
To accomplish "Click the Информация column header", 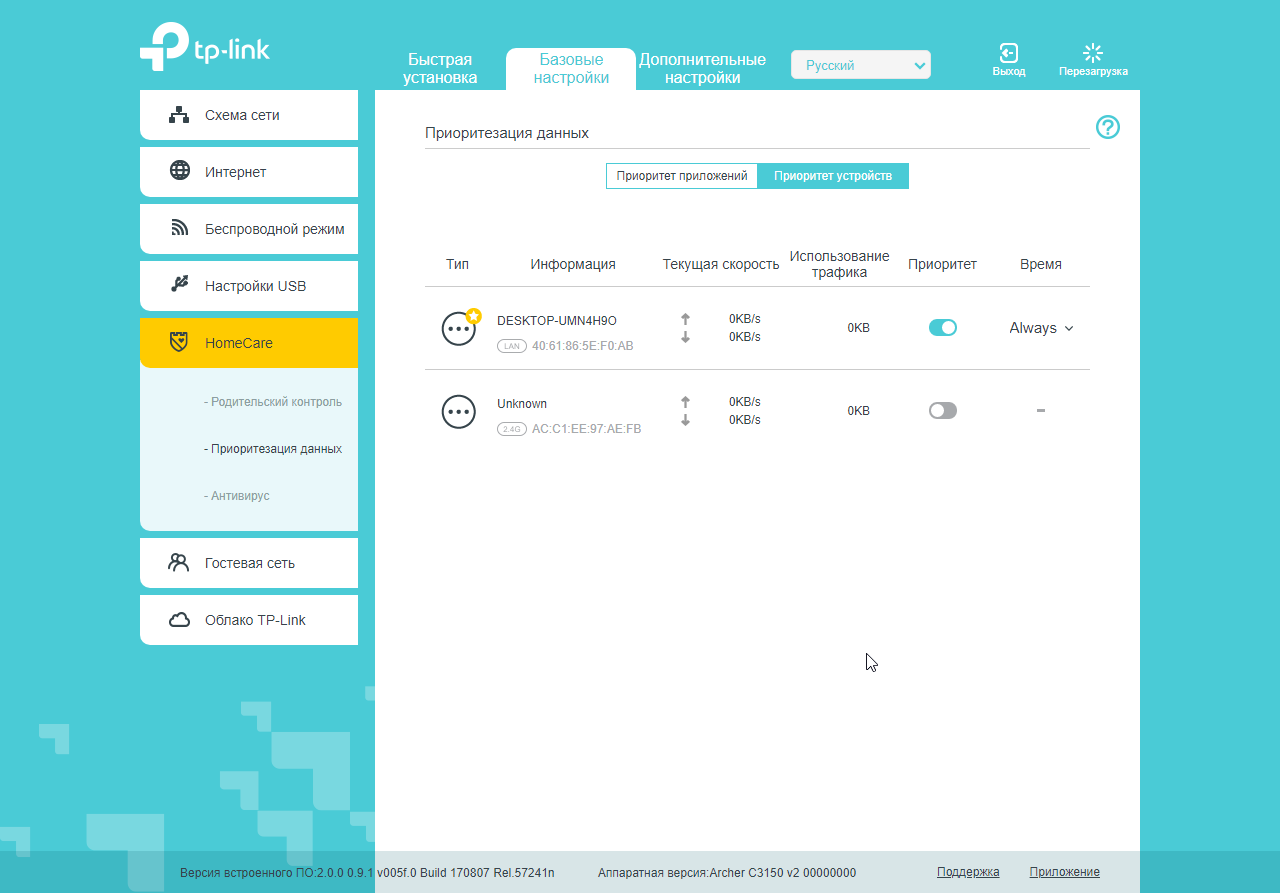I will [573, 265].
